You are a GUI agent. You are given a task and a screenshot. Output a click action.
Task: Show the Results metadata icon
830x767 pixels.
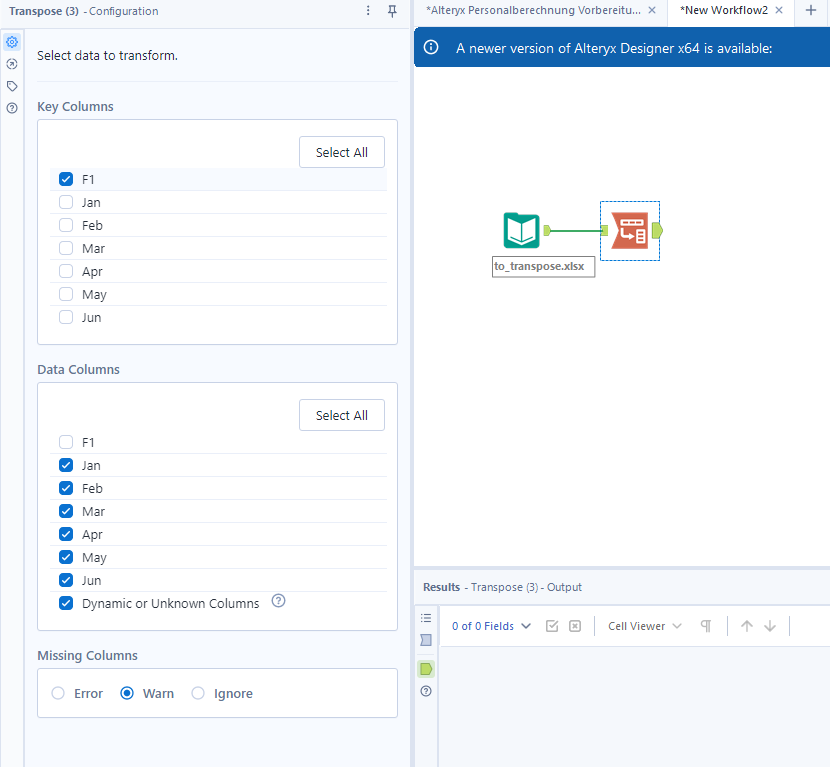(x=426, y=640)
